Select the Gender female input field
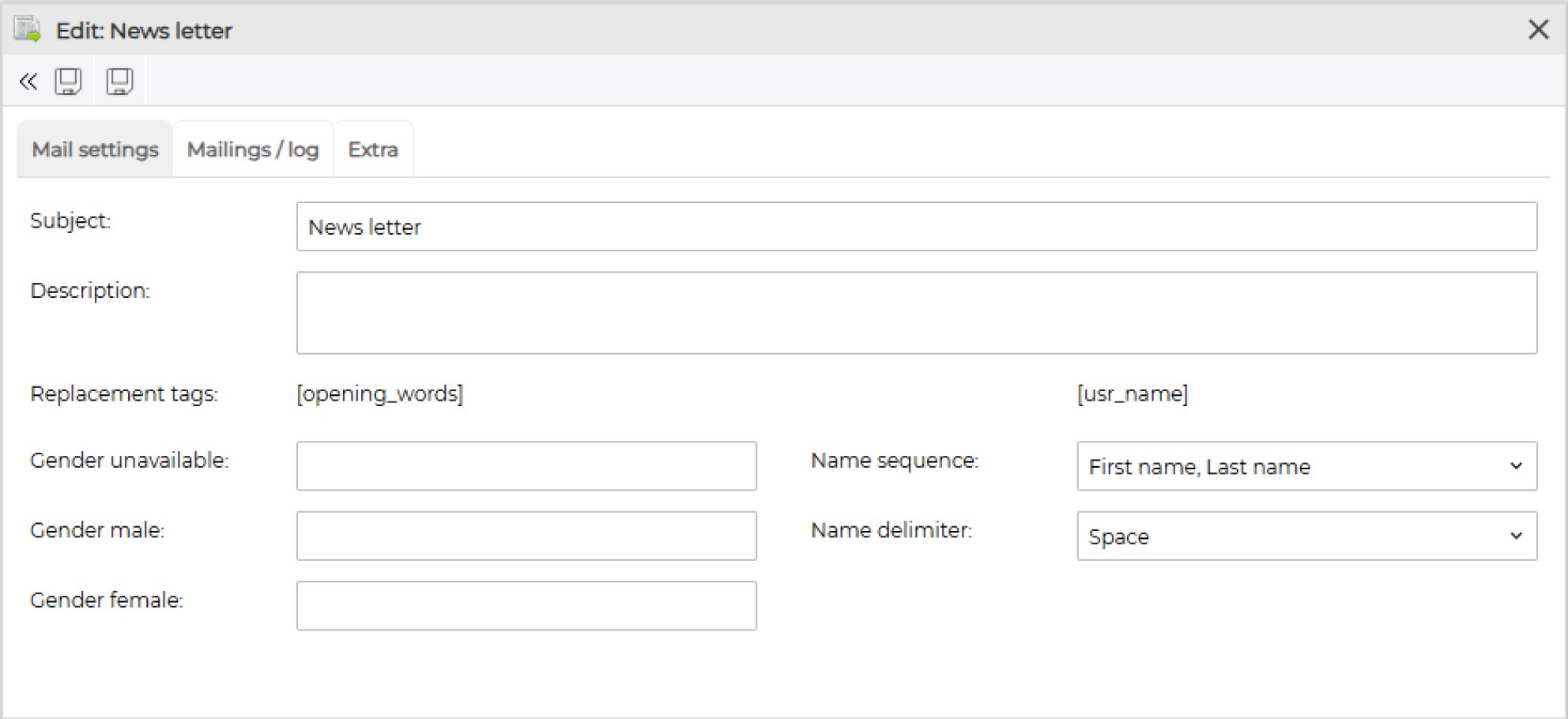Image resolution: width=1568 pixels, height=719 pixels. [x=526, y=606]
